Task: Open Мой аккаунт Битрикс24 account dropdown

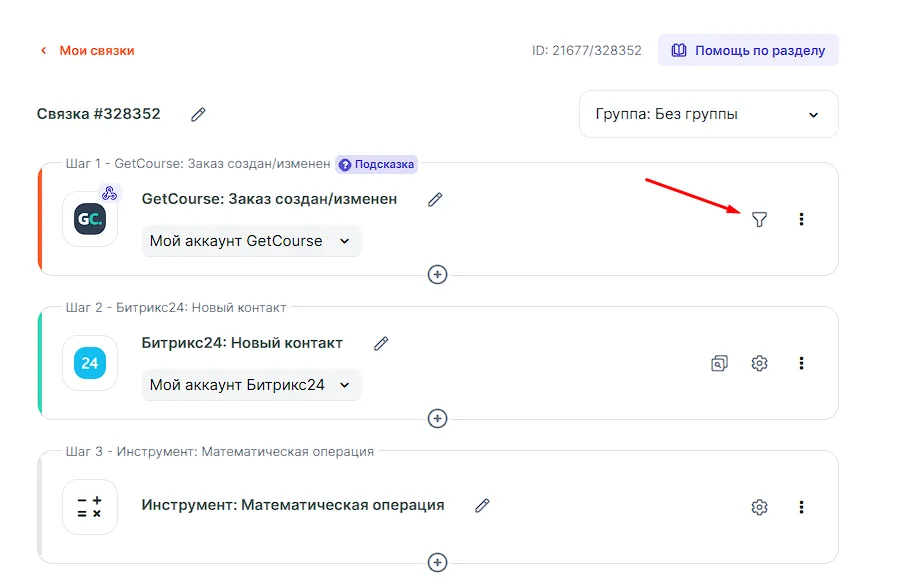Action: point(251,385)
